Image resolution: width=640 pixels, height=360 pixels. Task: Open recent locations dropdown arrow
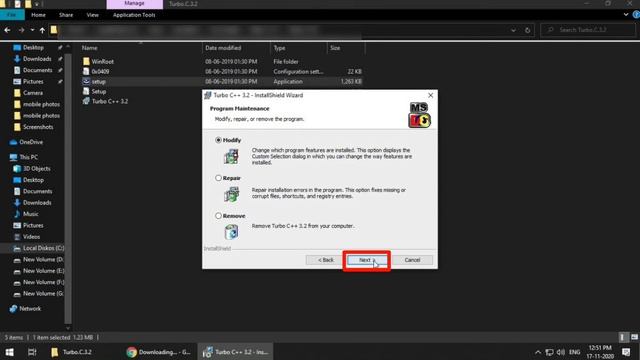(x=32, y=30)
